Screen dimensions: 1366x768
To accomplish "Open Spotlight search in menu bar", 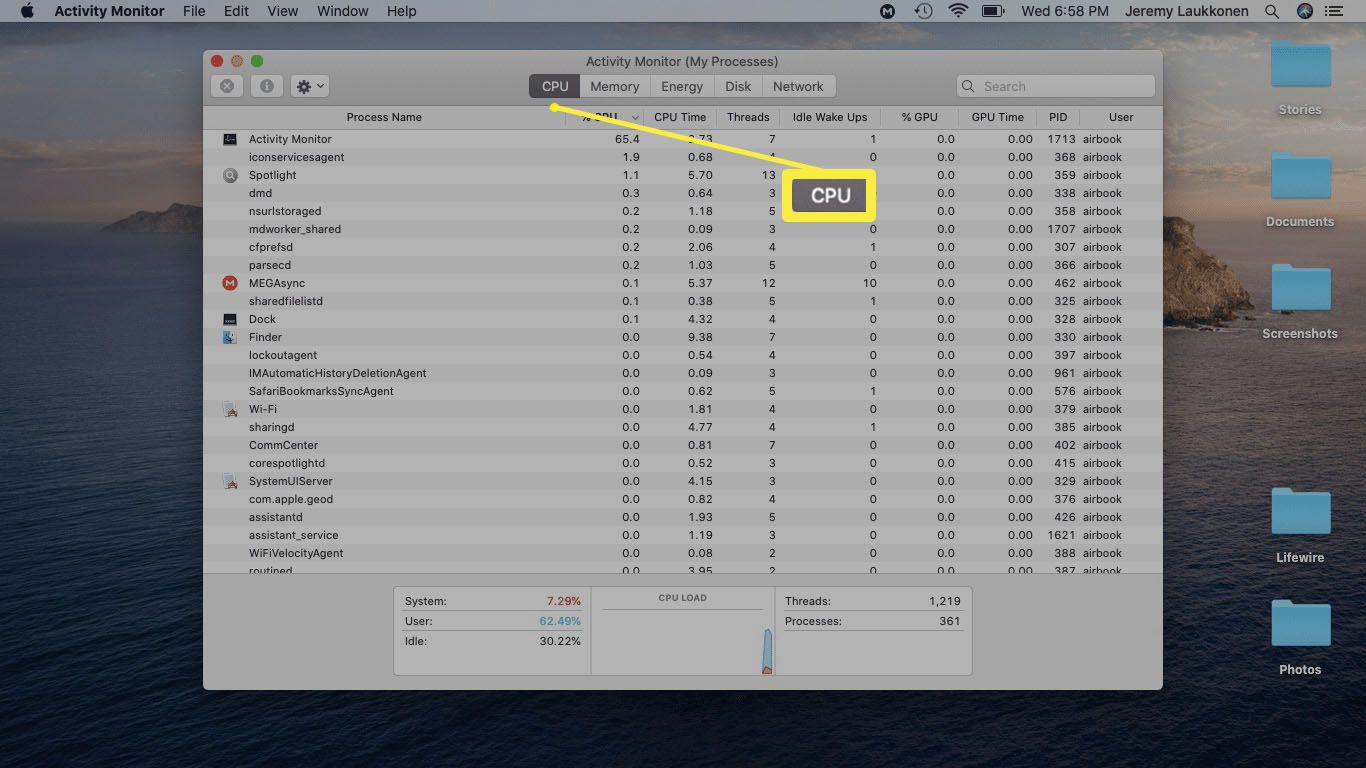I will pos(1272,11).
